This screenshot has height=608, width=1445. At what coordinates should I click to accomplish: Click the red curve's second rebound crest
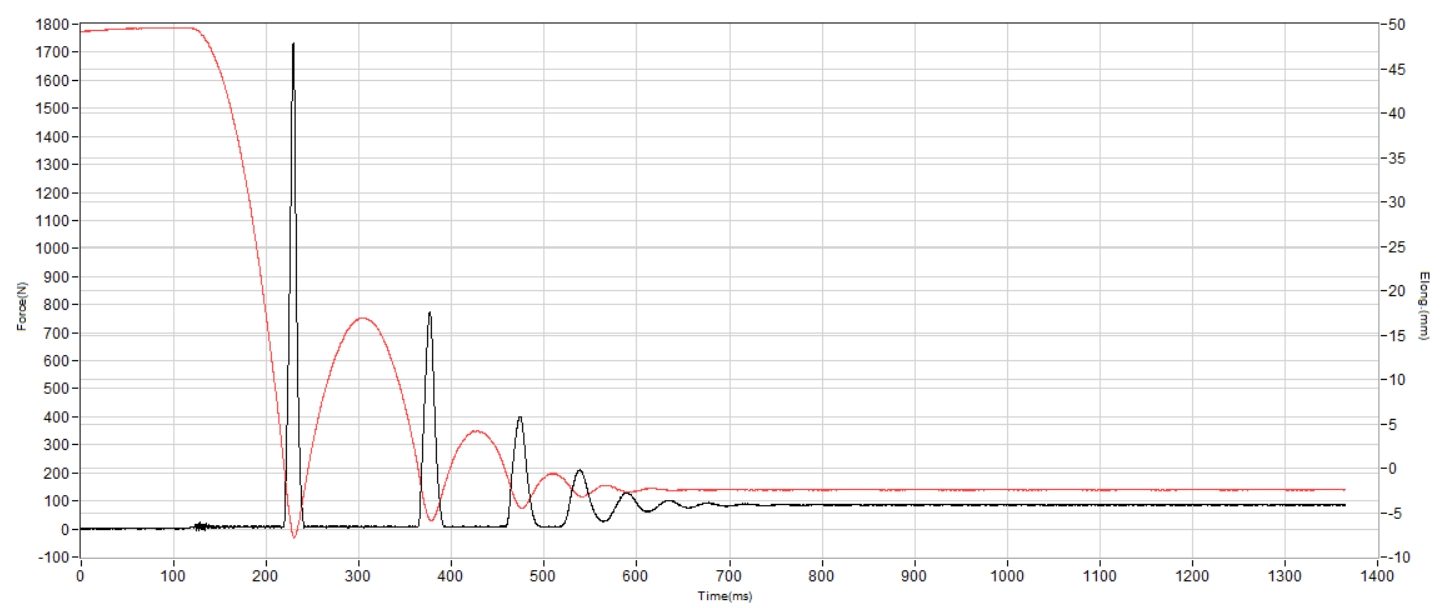tap(477, 431)
